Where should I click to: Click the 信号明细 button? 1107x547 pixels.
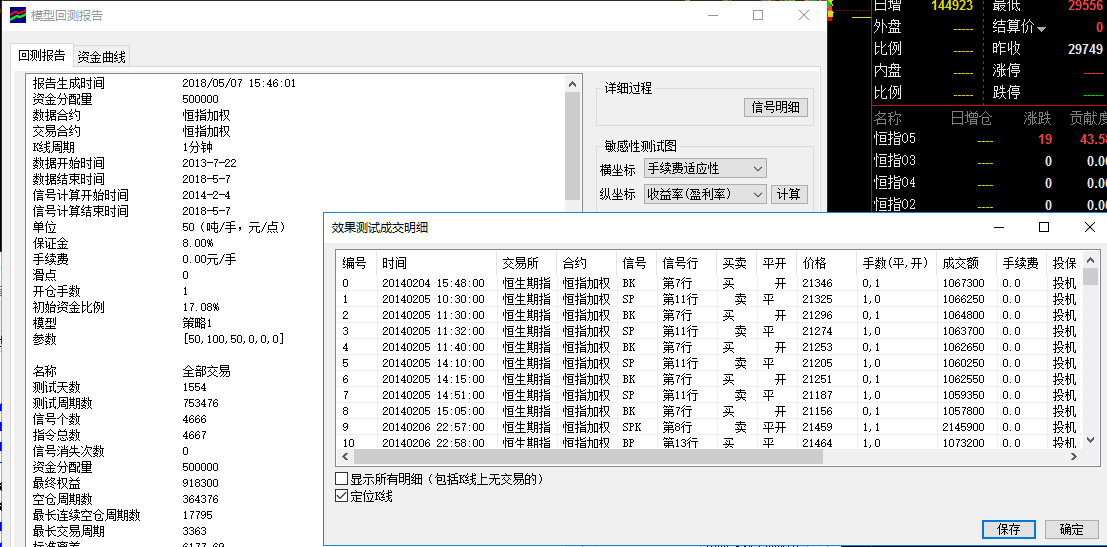point(776,108)
